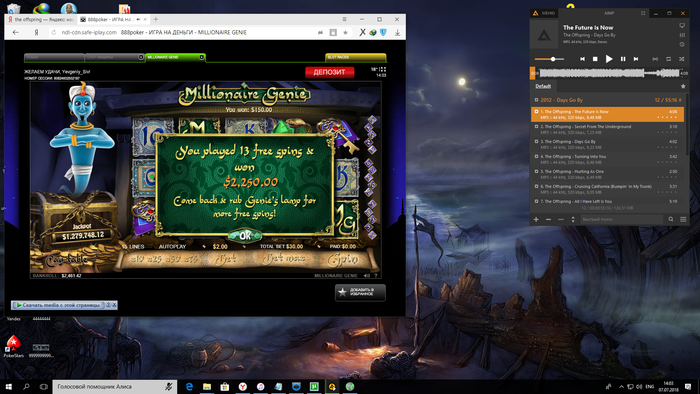Seek within the AIMP waveform progress bar
Viewport: 700px width, 394px height.
pyautogui.click(x=609, y=73)
